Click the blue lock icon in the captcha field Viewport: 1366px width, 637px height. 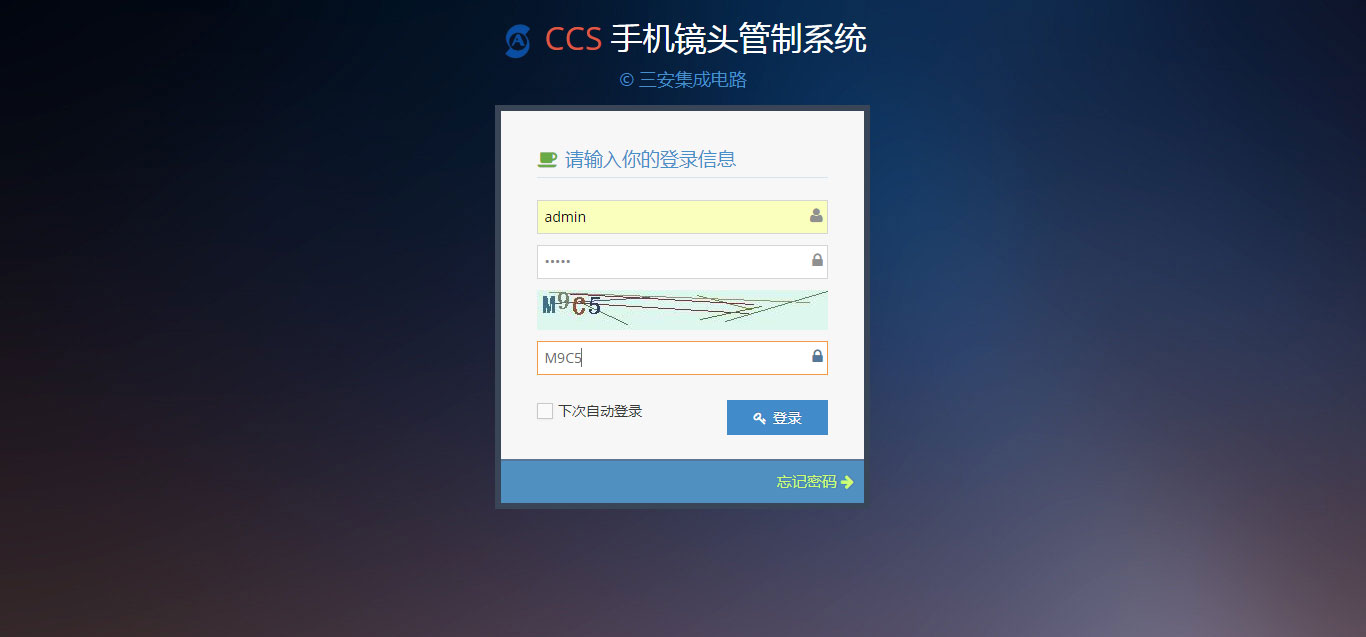(817, 356)
